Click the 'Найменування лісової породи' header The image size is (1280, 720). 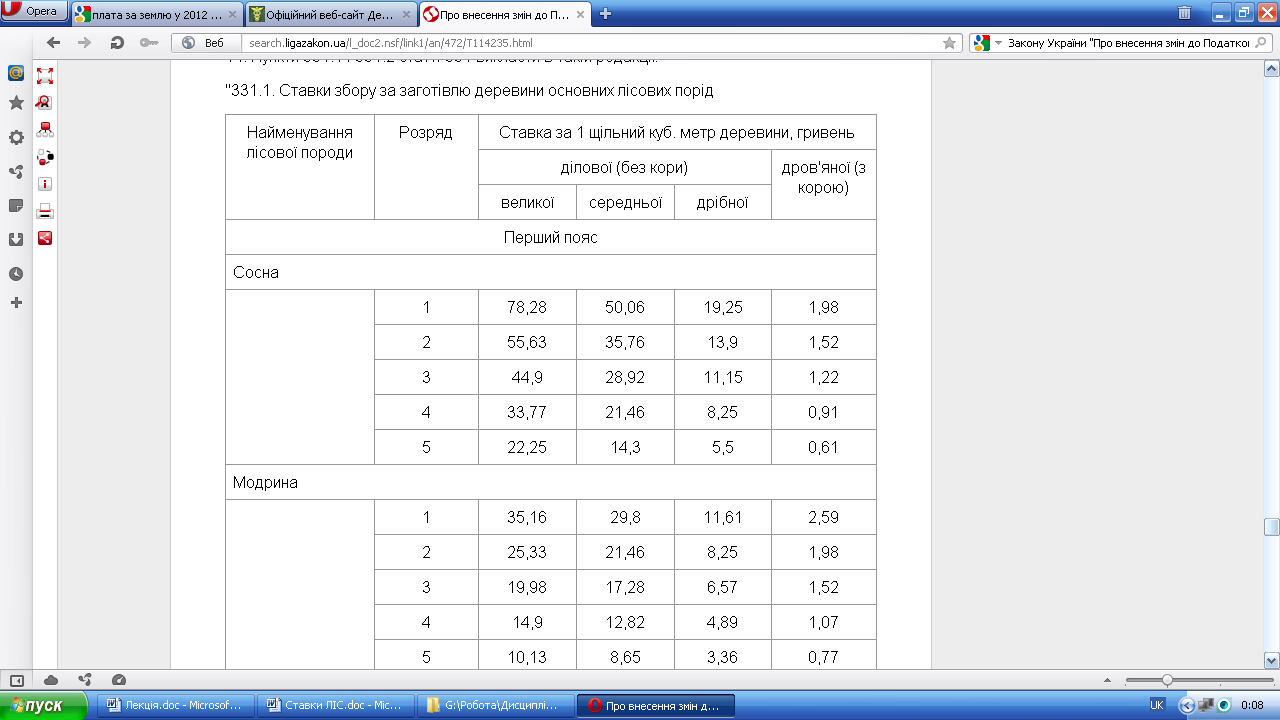click(x=300, y=167)
